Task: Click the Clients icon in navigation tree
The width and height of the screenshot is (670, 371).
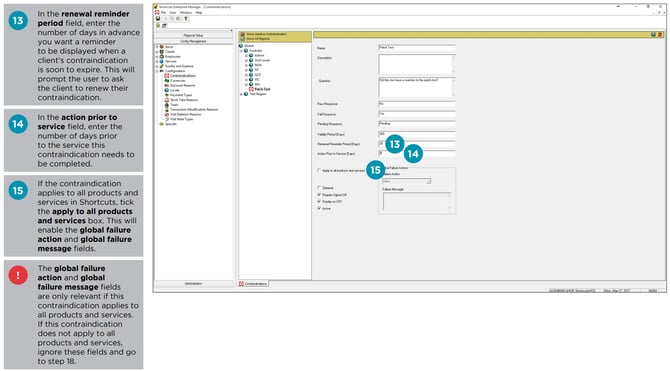Action: [162, 52]
